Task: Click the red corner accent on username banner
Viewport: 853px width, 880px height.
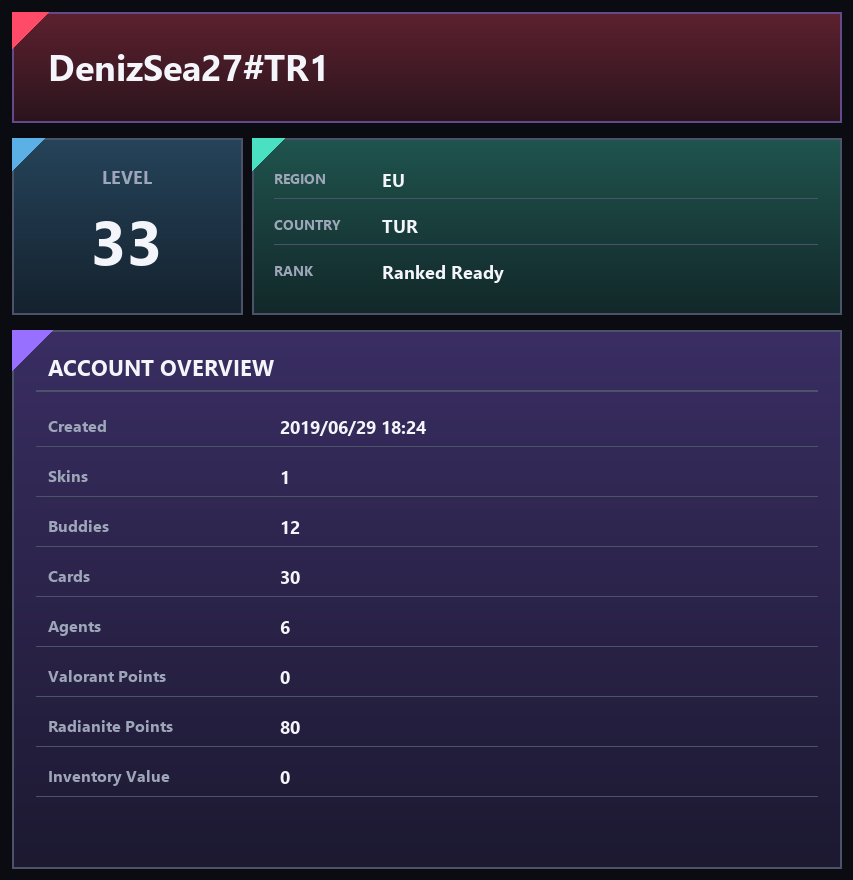Action: [25, 25]
